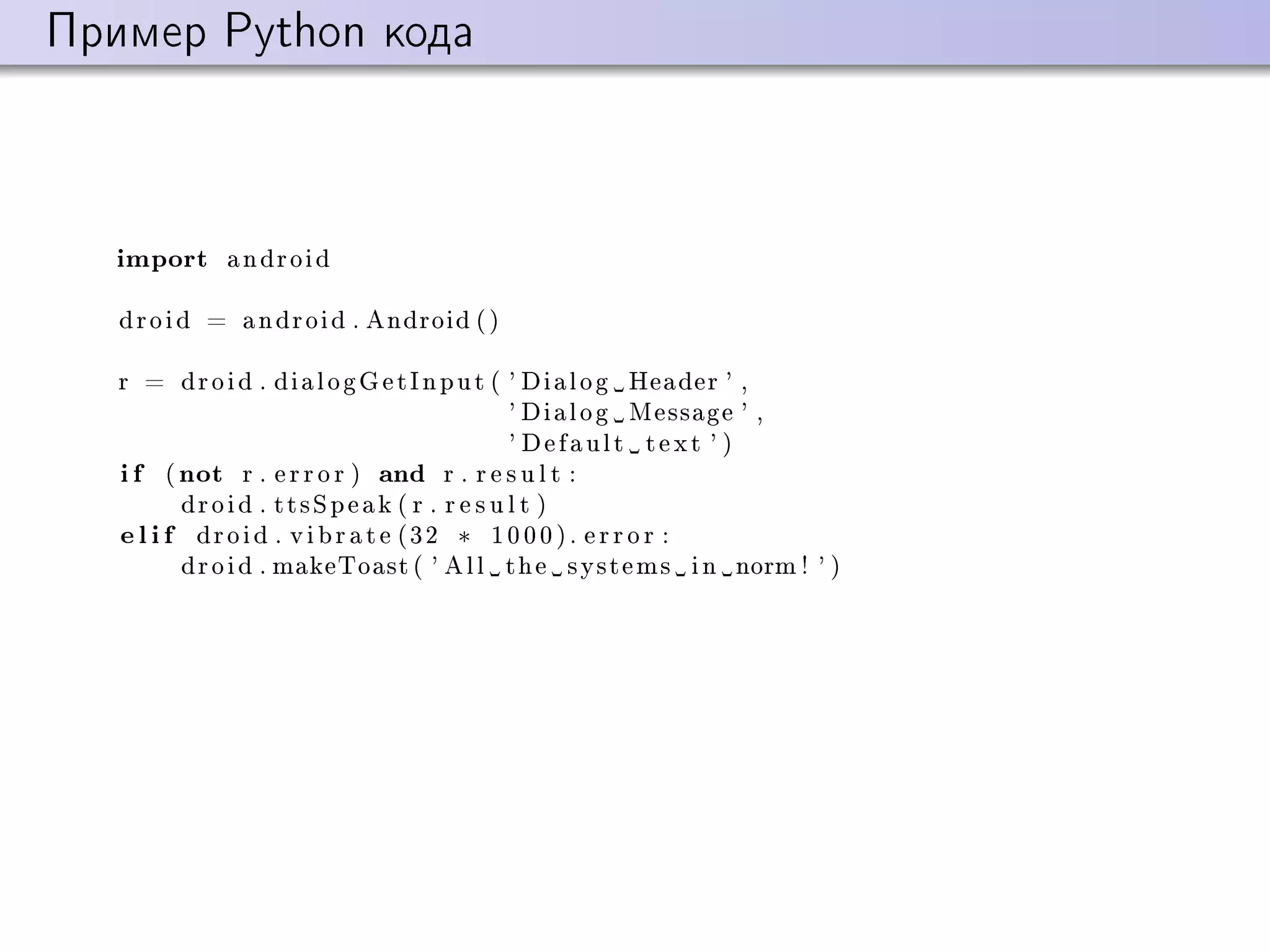Click the line 'import android'
Screen dimensions: 1270x952
point(224,259)
